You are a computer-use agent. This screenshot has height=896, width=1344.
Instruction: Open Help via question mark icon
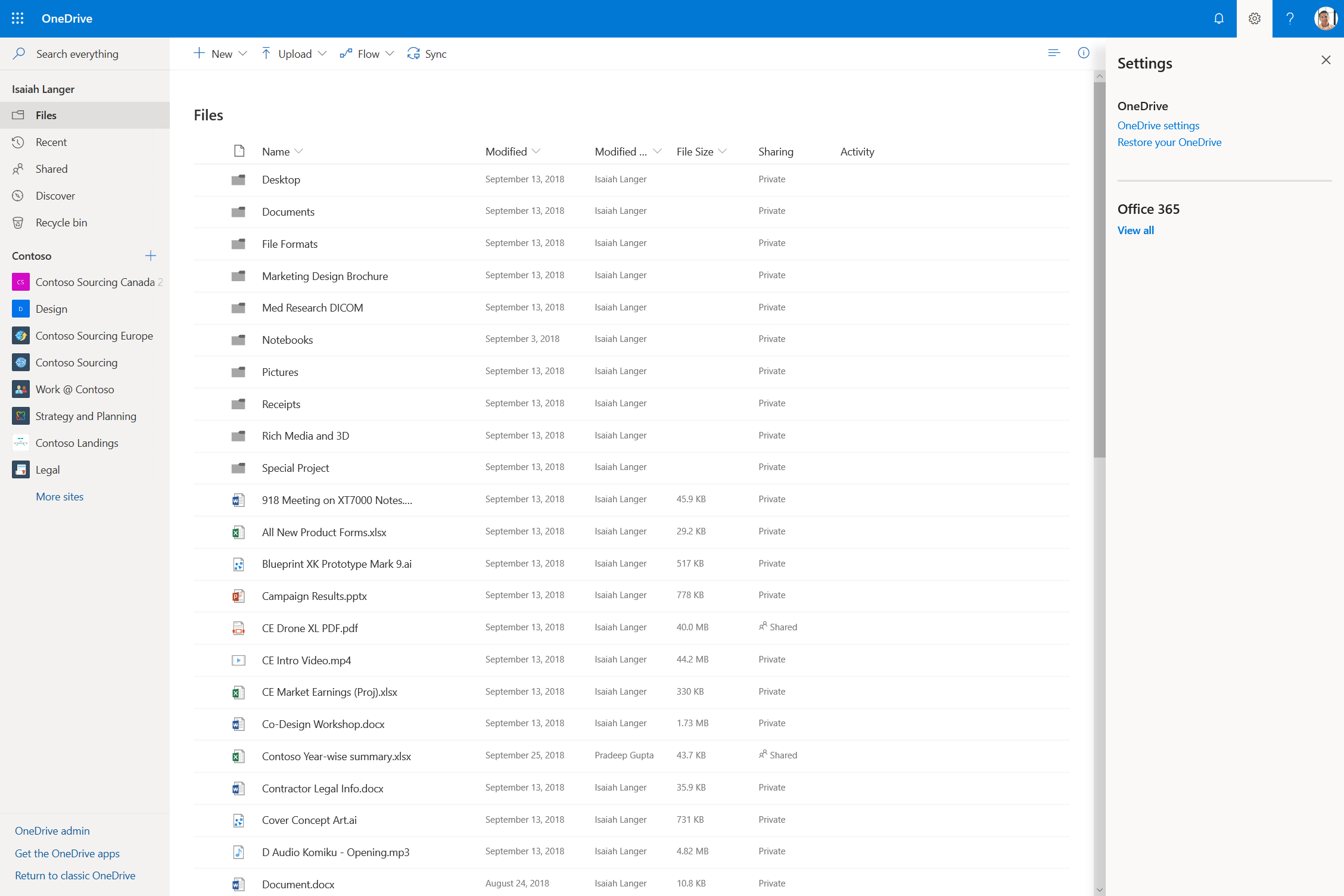1290,18
